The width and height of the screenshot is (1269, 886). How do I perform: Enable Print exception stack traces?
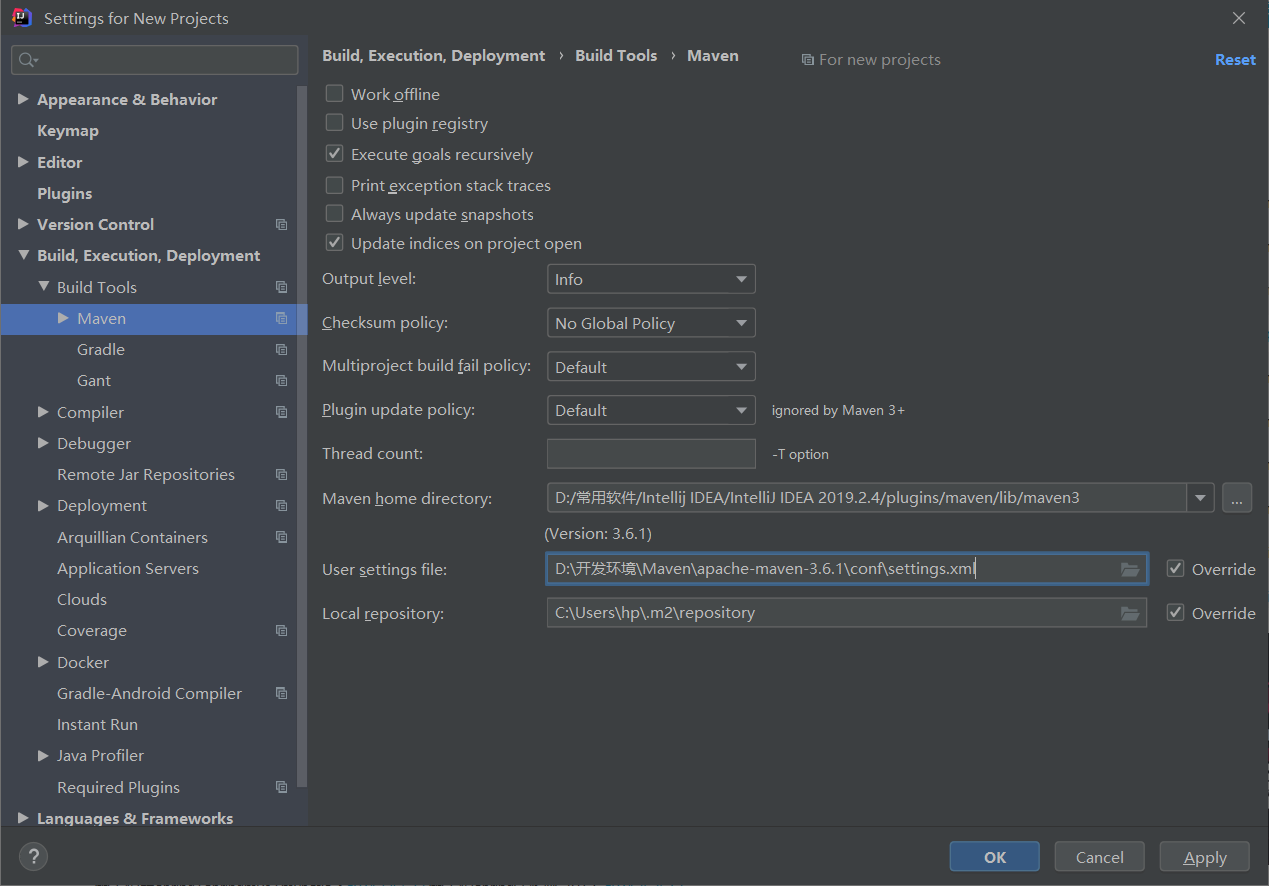pos(335,185)
